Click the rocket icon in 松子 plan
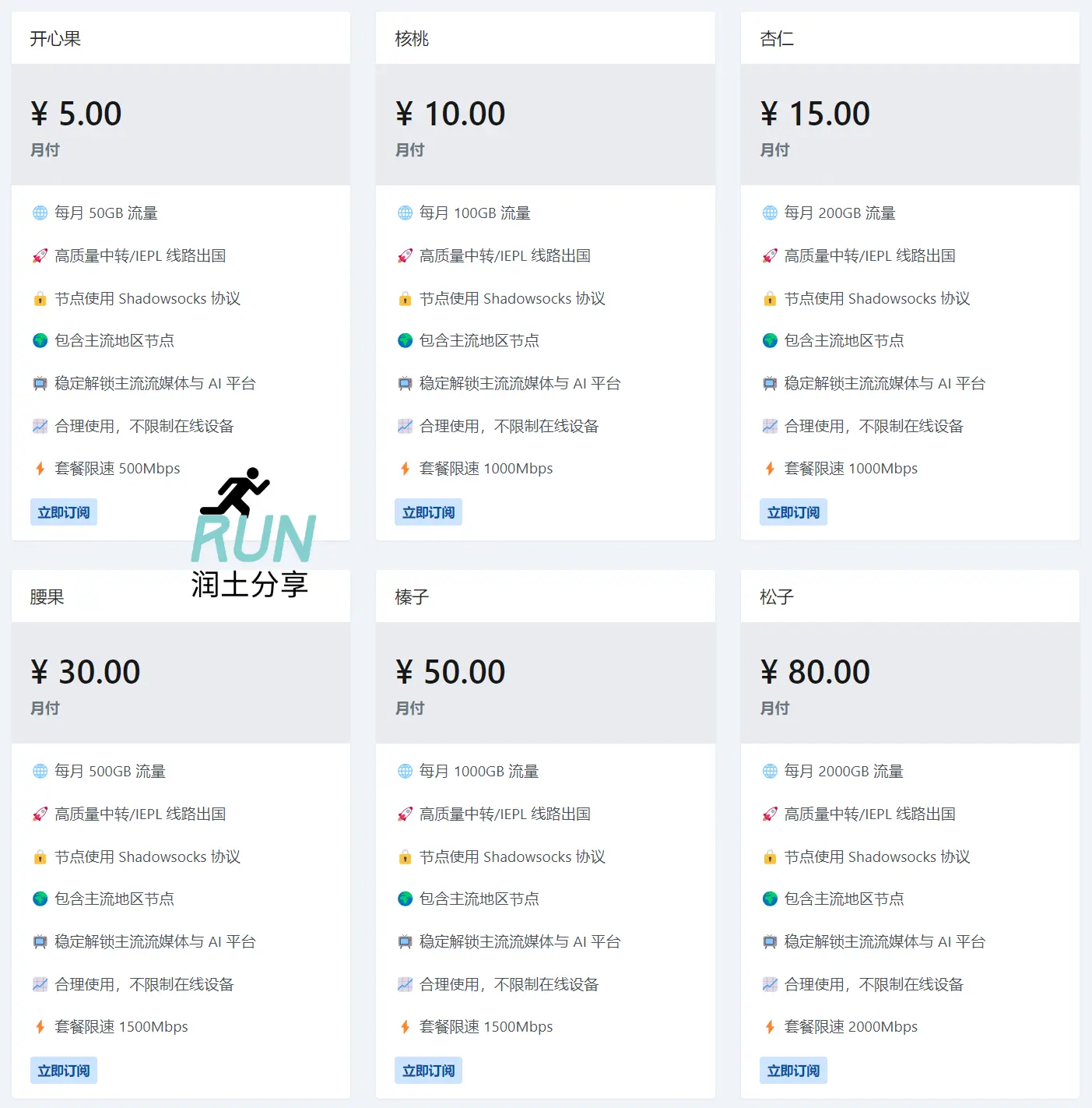1092x1108 pixels. pos(770,814)
